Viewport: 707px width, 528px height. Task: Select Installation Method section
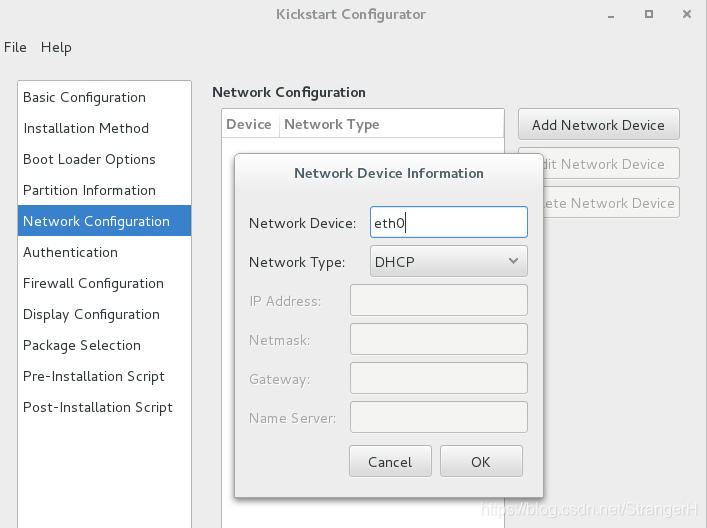point(105,129)
